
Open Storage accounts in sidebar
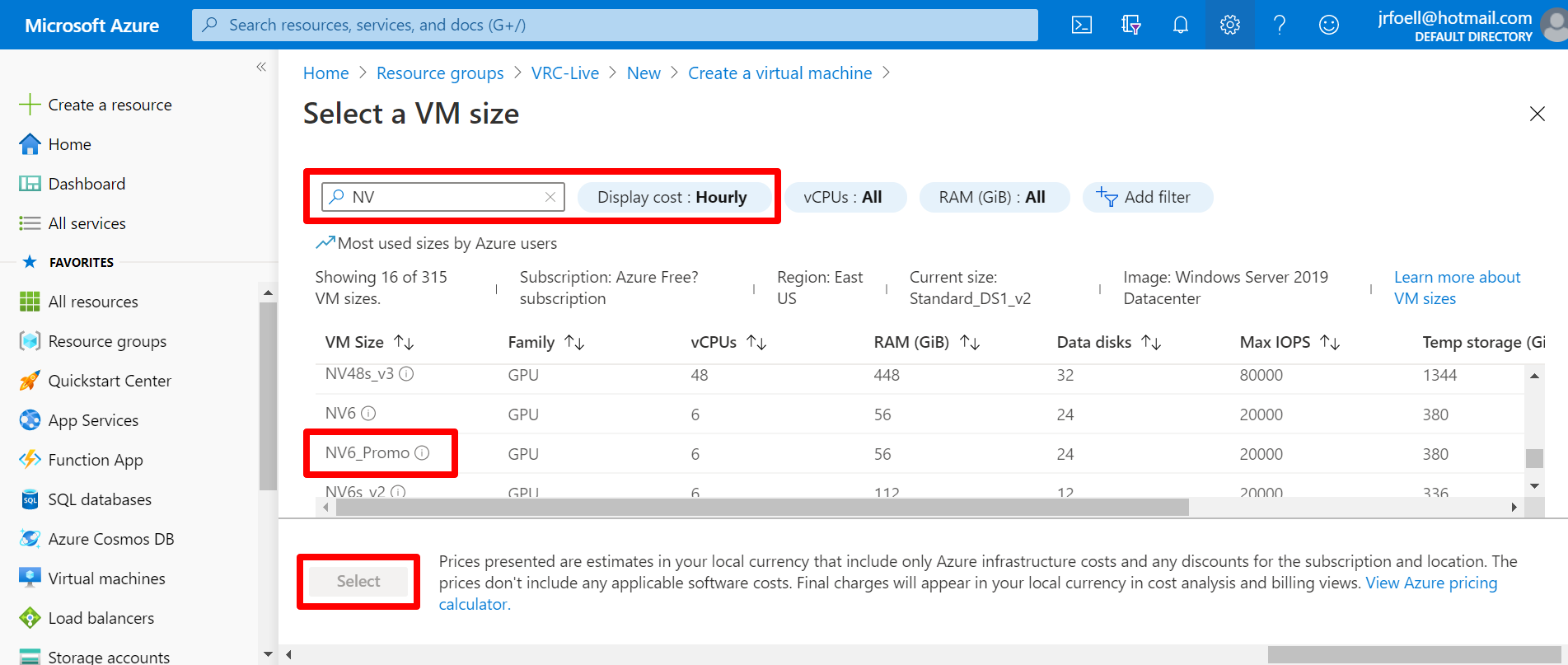click(109, 657)
